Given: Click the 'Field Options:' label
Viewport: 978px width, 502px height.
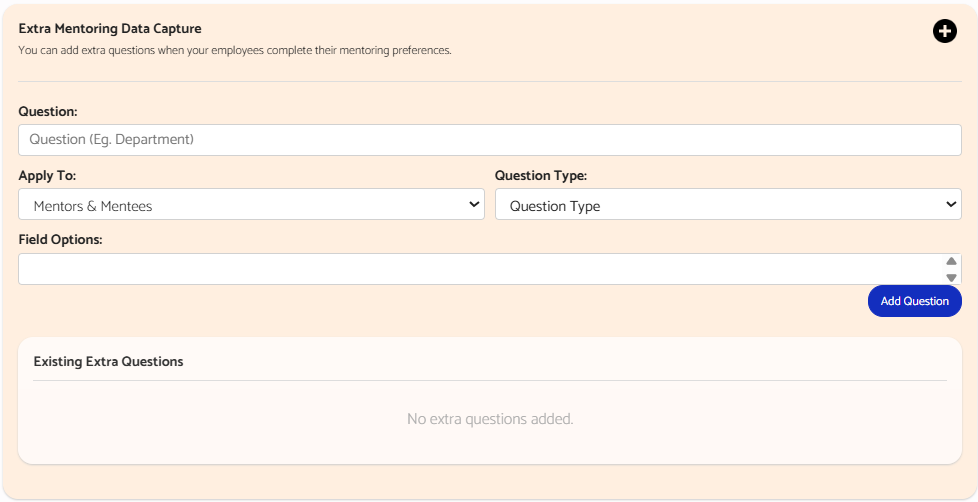Looking at the screenshot, I should pos(60,239).
